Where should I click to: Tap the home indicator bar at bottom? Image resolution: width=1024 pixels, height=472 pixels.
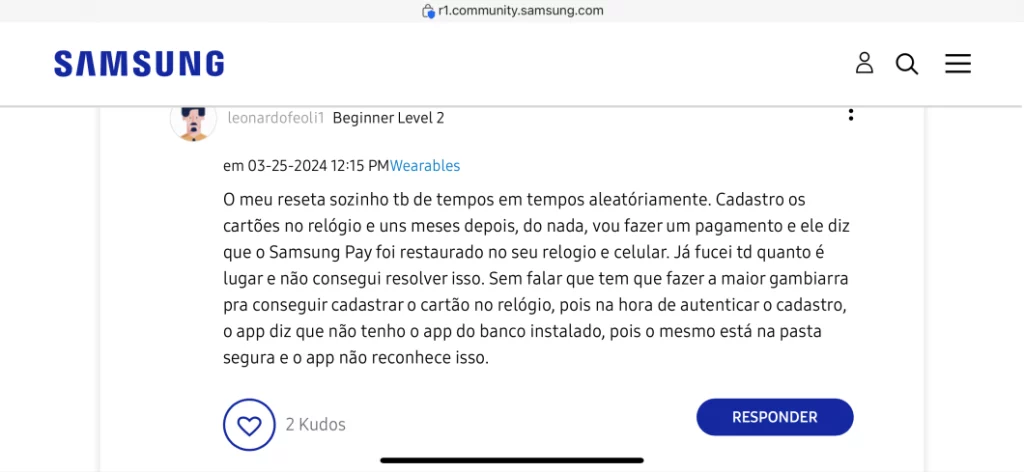point(512,460)
